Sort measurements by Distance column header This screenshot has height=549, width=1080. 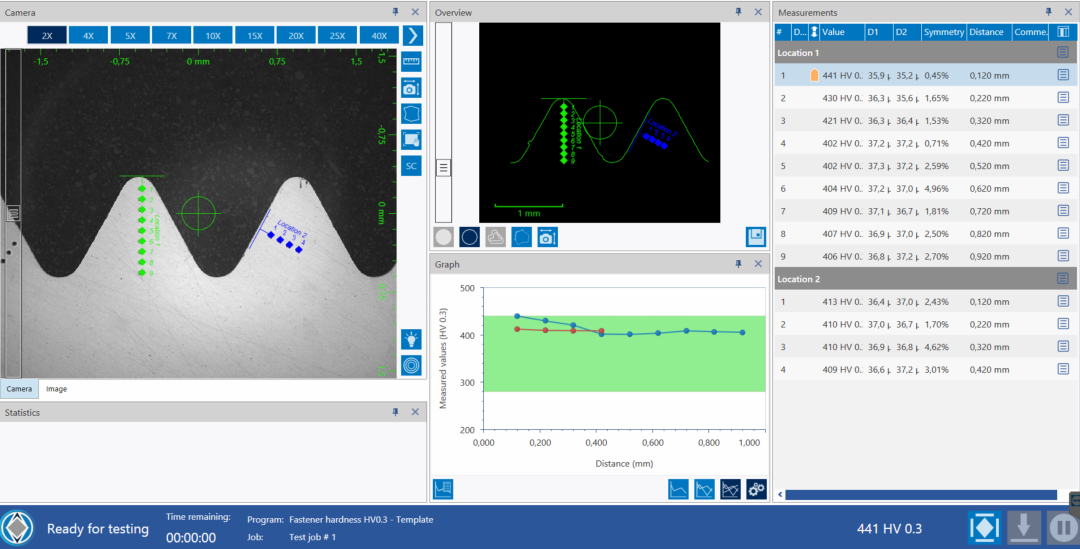click(x=986, y=32)
